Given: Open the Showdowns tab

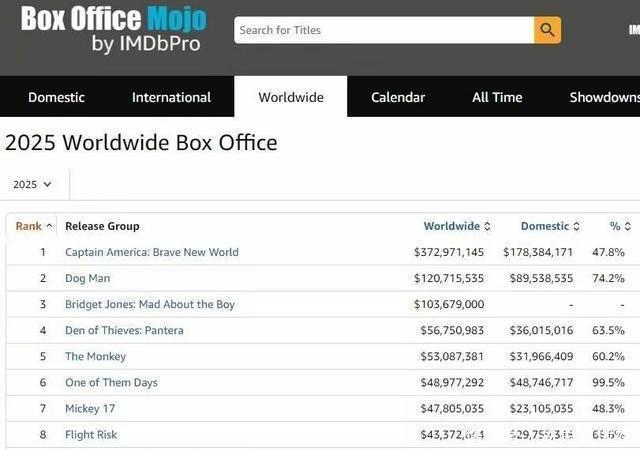Looking at the screenshot, I should point(603,97).
